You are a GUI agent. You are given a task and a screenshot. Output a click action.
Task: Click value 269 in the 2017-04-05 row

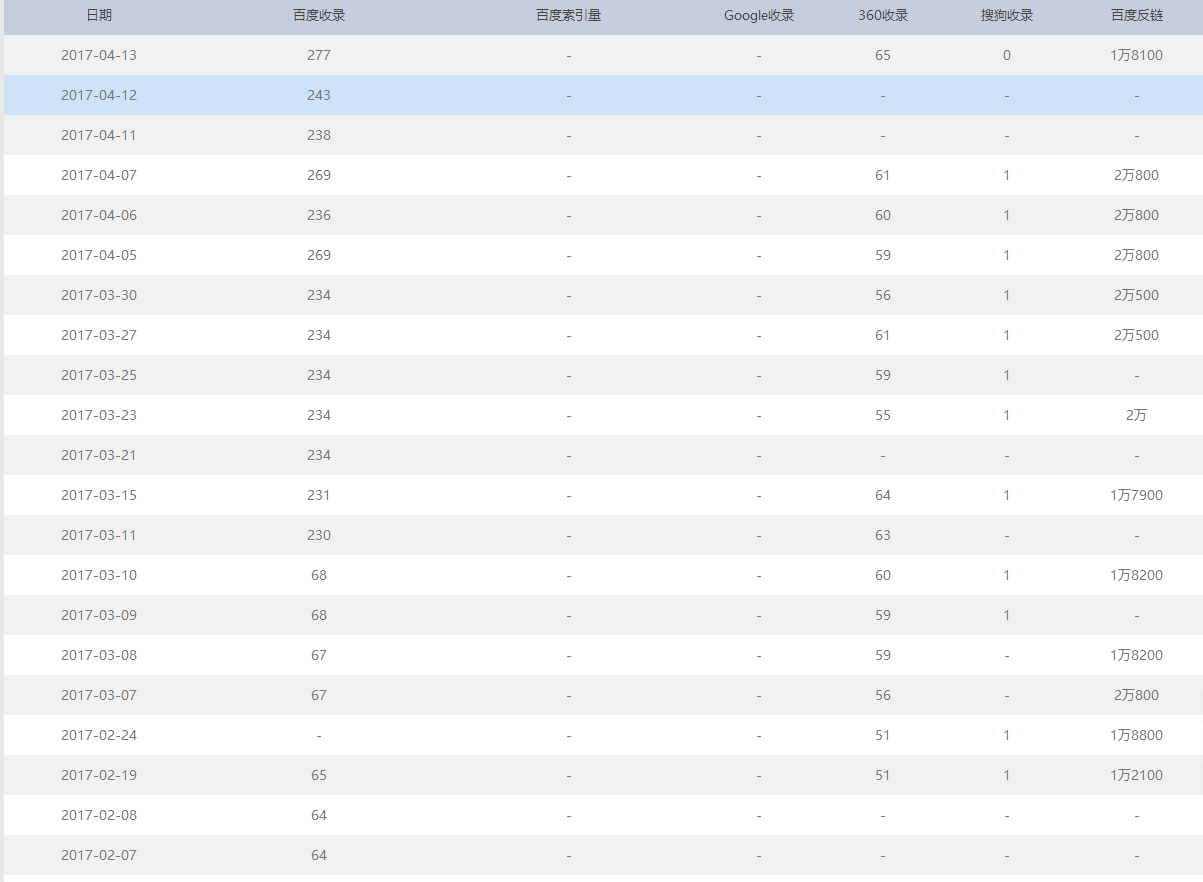click(319, 255)
